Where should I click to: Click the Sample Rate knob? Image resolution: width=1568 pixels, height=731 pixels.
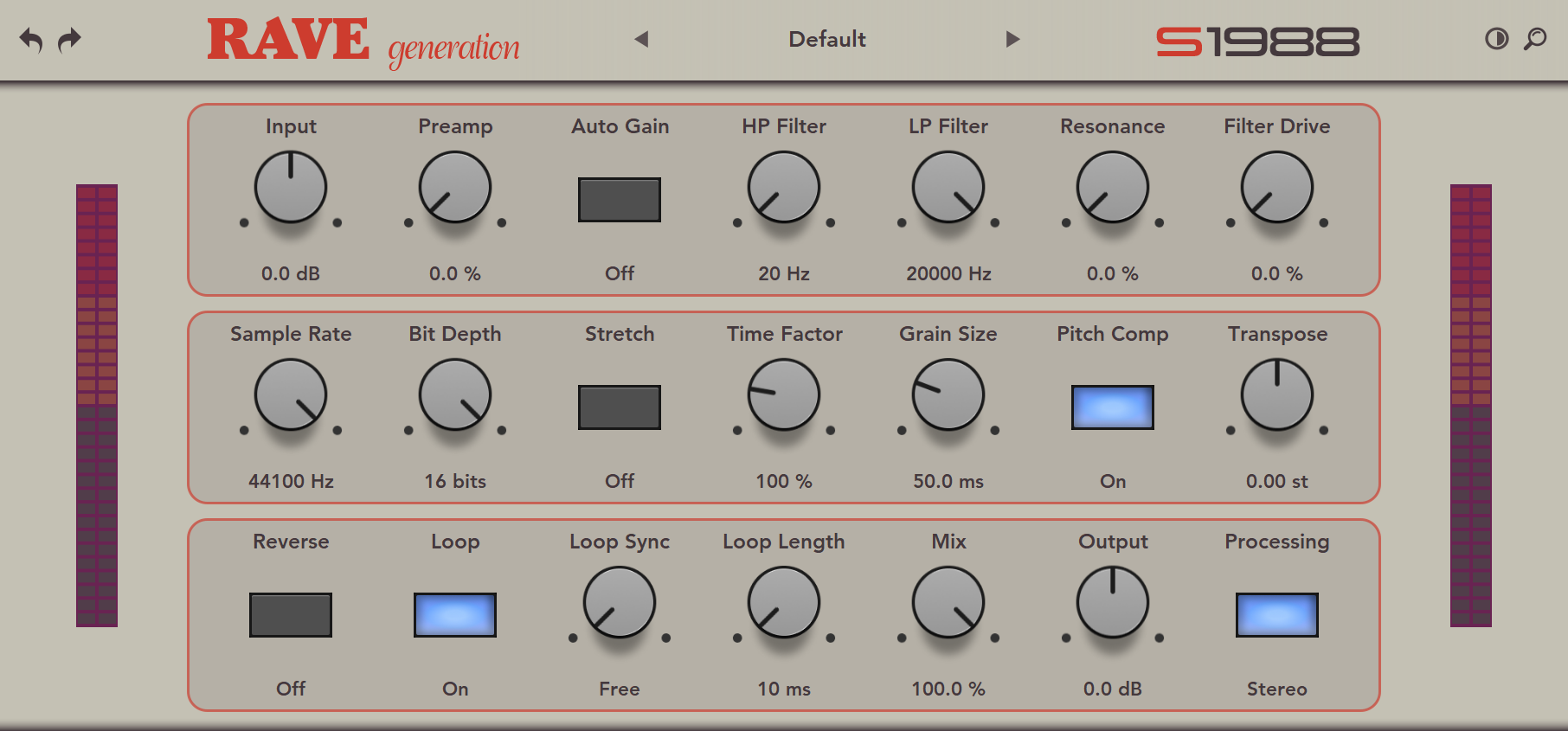[291, 395]
